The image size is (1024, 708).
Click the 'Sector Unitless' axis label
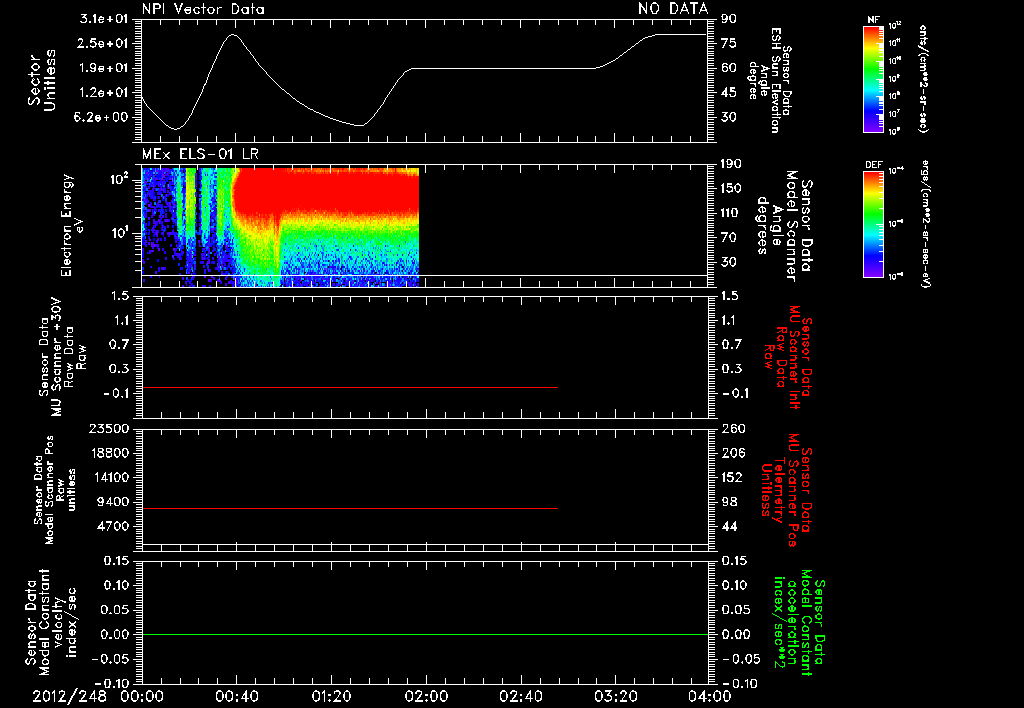point(42,80)
